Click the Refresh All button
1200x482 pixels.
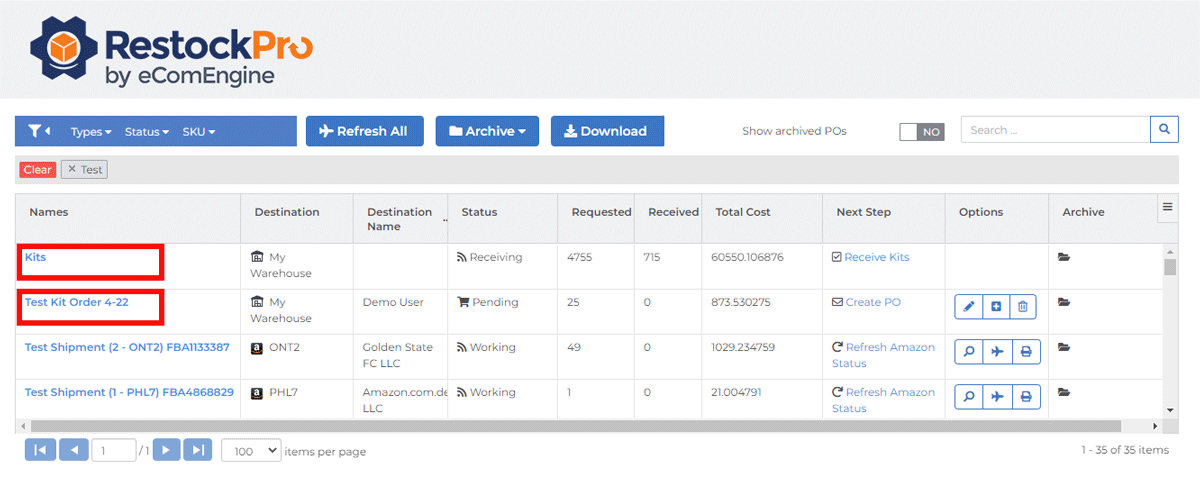(x=364, y=131)
